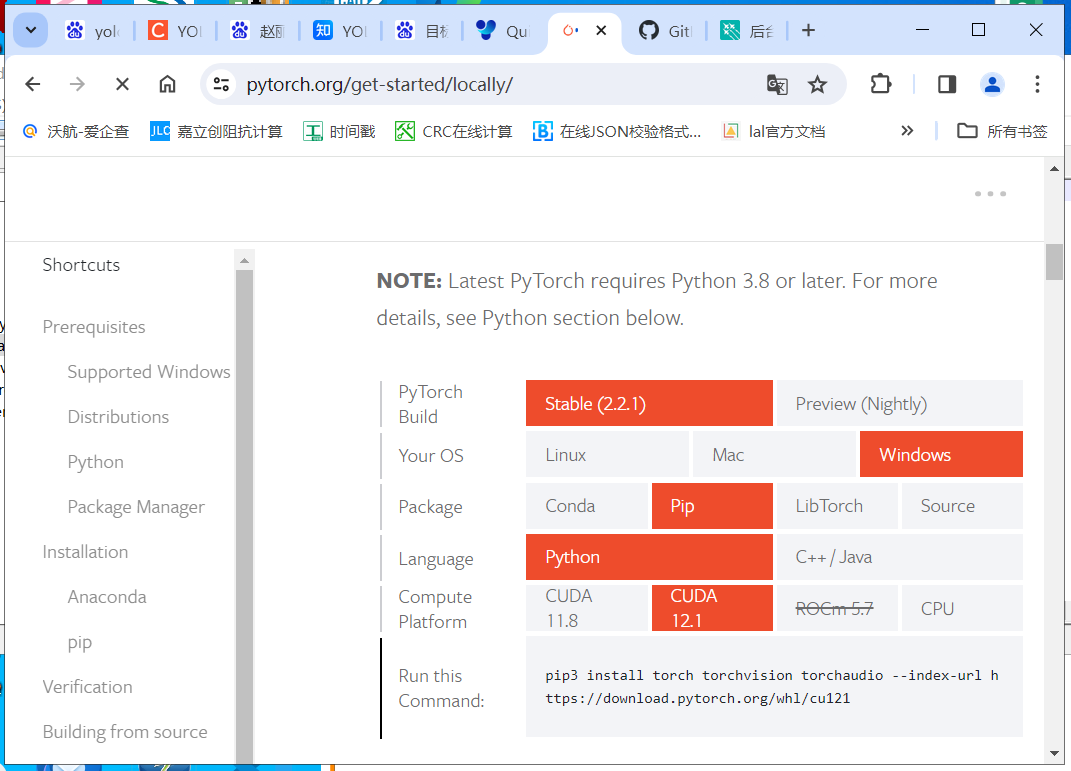Open the 时间戳 bookmark
This screenshot has width=1071, height=771.
click(x=339, y=131)
